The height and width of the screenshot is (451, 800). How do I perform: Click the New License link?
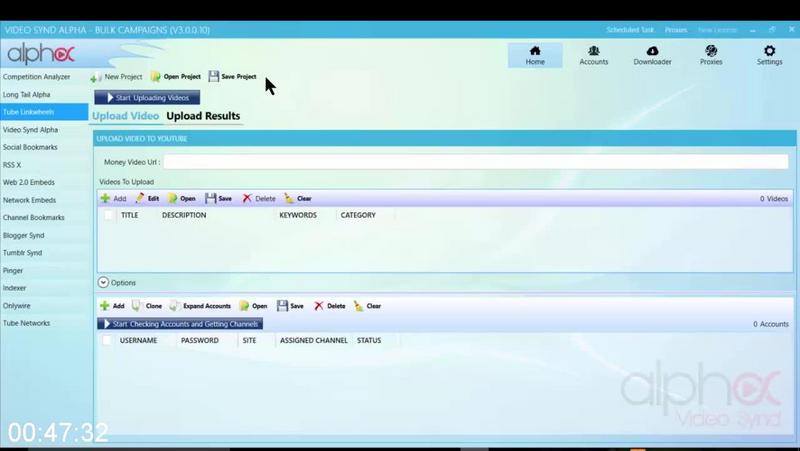[x=717, y=30]
